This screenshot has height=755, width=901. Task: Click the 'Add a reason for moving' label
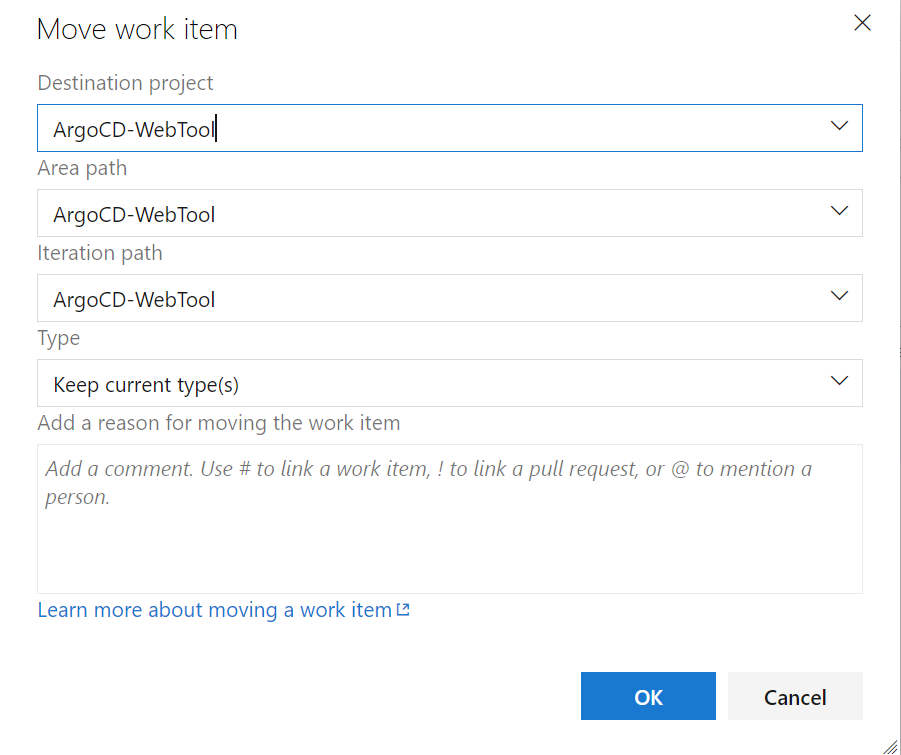pos(218,423)
